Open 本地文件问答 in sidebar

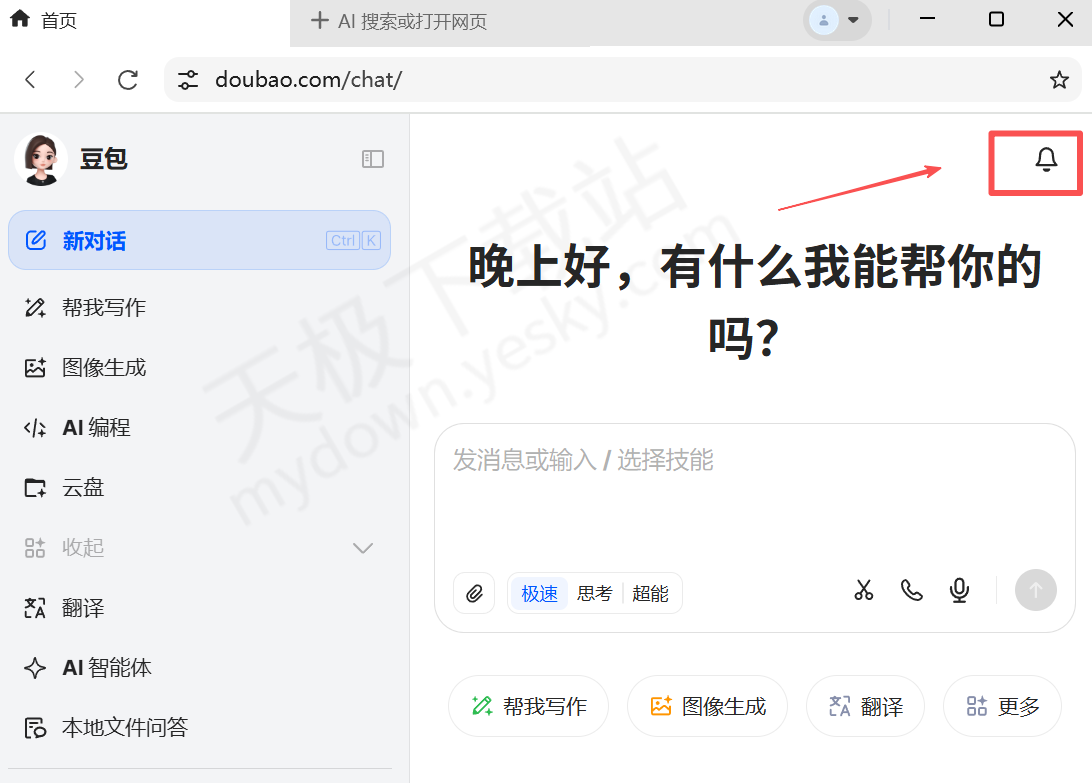click(113, 727)
